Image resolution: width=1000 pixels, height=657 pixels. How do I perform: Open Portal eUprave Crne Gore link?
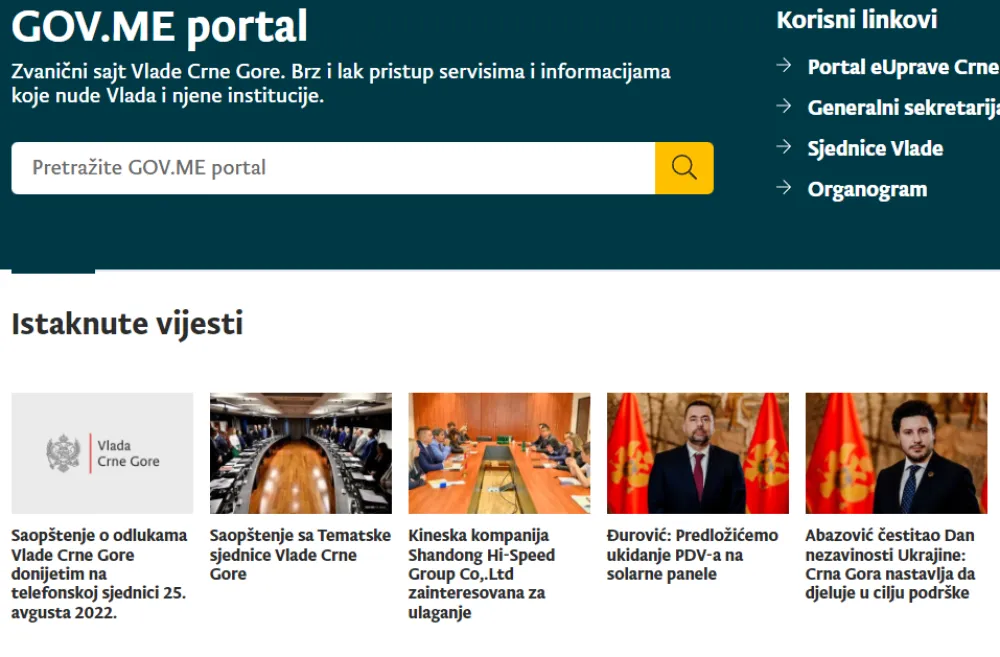[903, 67]
